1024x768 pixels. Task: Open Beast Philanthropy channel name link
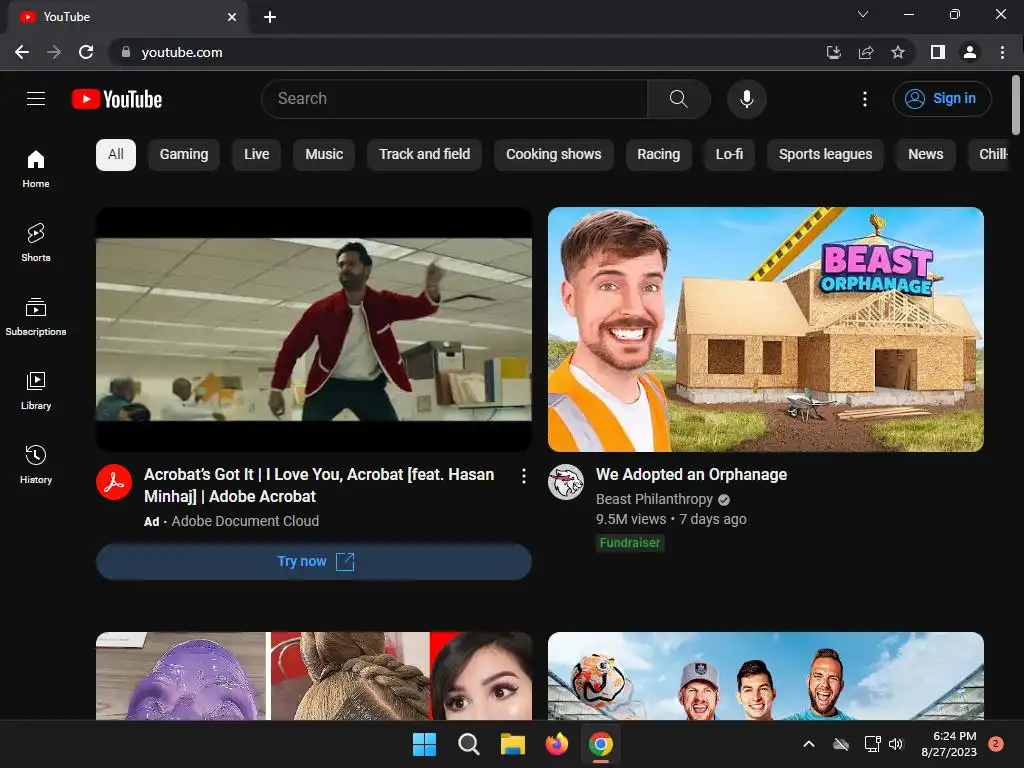tap(654, 500)
